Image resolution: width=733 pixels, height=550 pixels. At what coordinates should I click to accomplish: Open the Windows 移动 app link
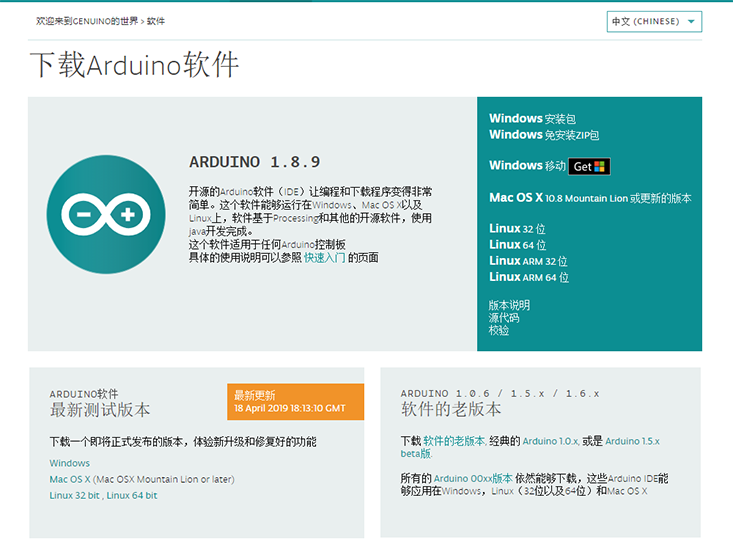coord(527,166)
